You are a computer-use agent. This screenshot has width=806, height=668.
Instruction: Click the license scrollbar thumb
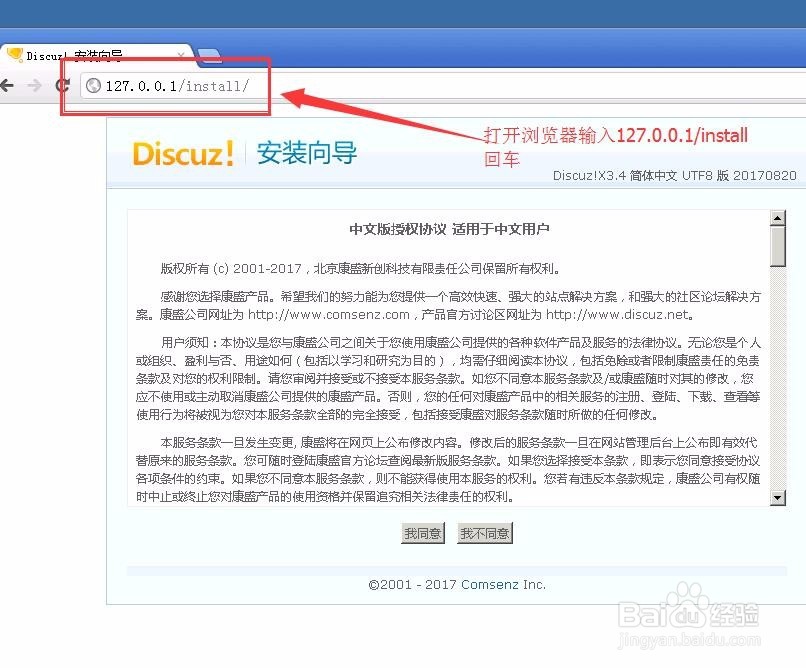click(778, 246)
